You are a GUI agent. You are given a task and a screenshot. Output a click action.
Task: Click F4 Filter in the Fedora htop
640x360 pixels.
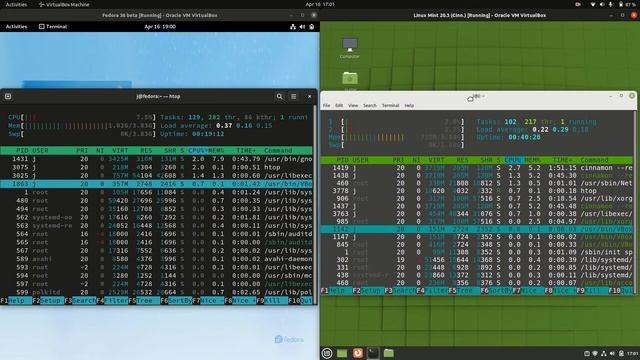(112, 300)
